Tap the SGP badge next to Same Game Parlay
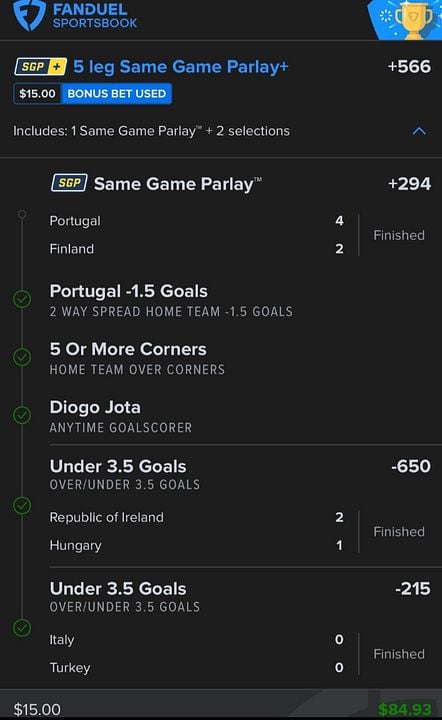Viewport: 442px width, 720px height. pyautogui.click(x=69, y=183)
